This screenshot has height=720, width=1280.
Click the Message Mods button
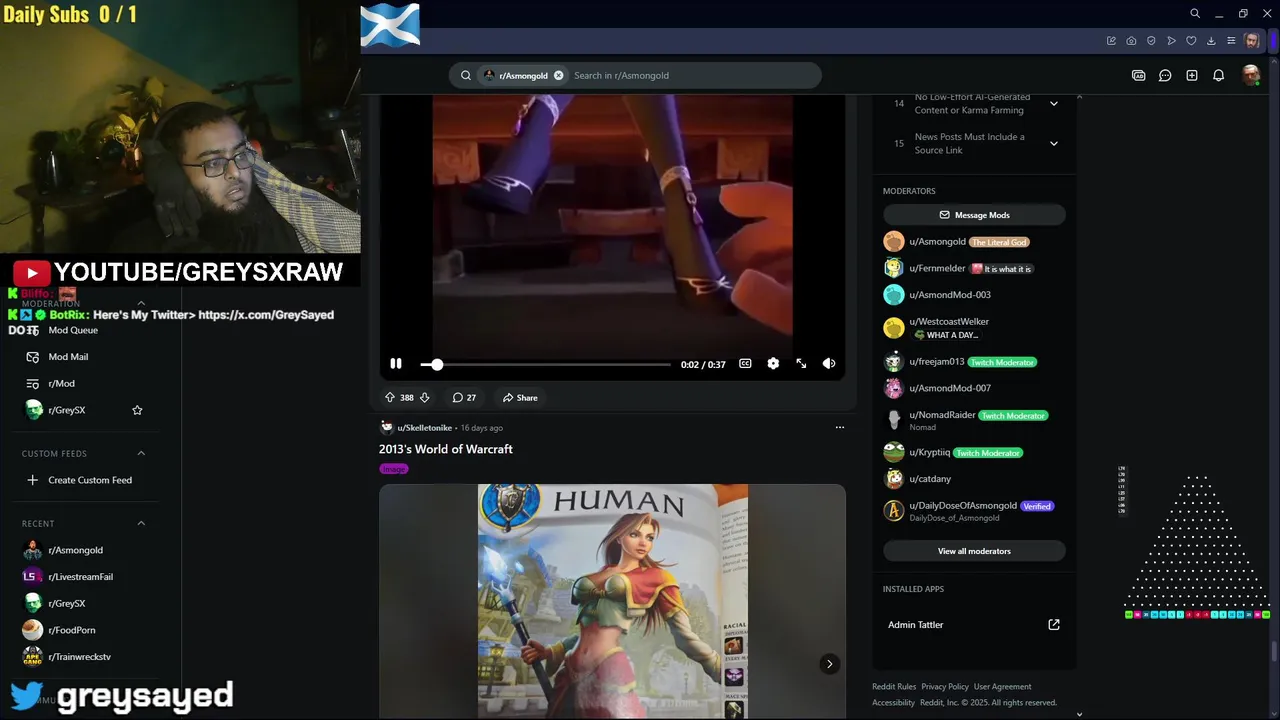coord(974,215)
